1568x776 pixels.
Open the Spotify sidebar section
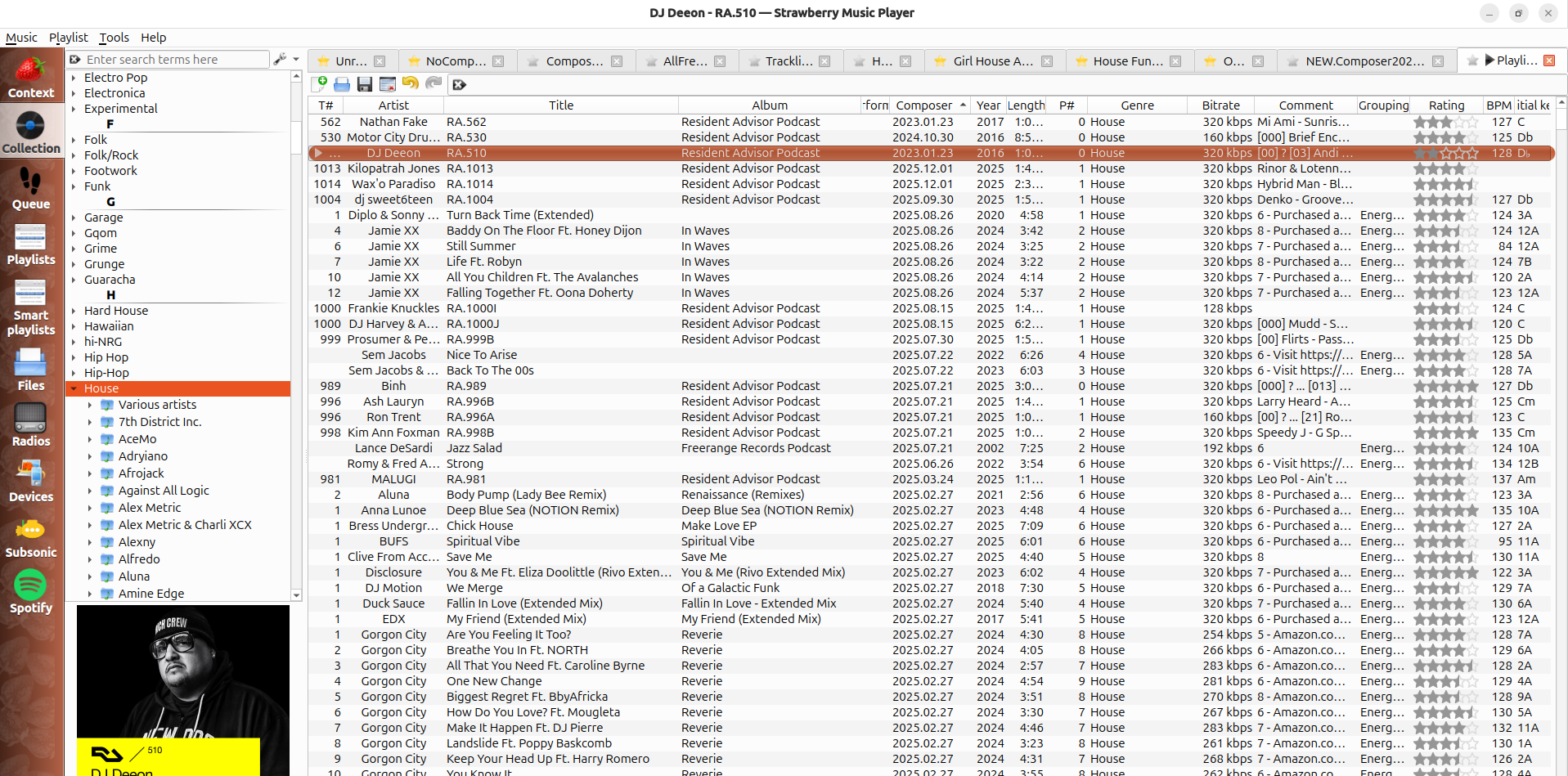31,592
